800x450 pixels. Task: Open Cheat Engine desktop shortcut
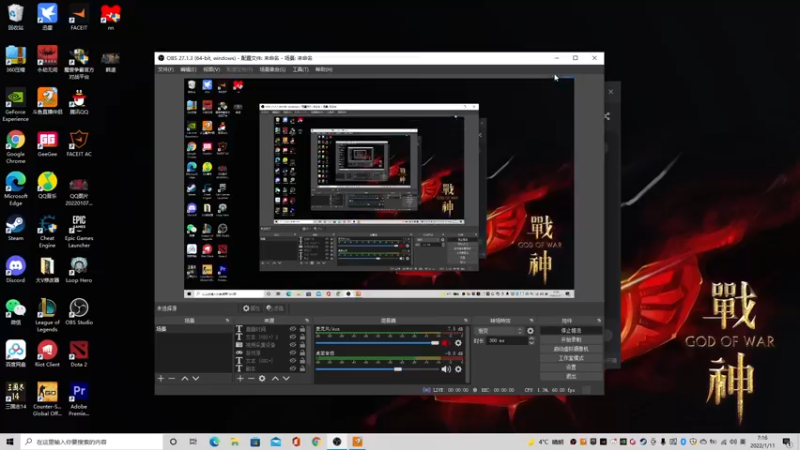(x=47, y=231)
